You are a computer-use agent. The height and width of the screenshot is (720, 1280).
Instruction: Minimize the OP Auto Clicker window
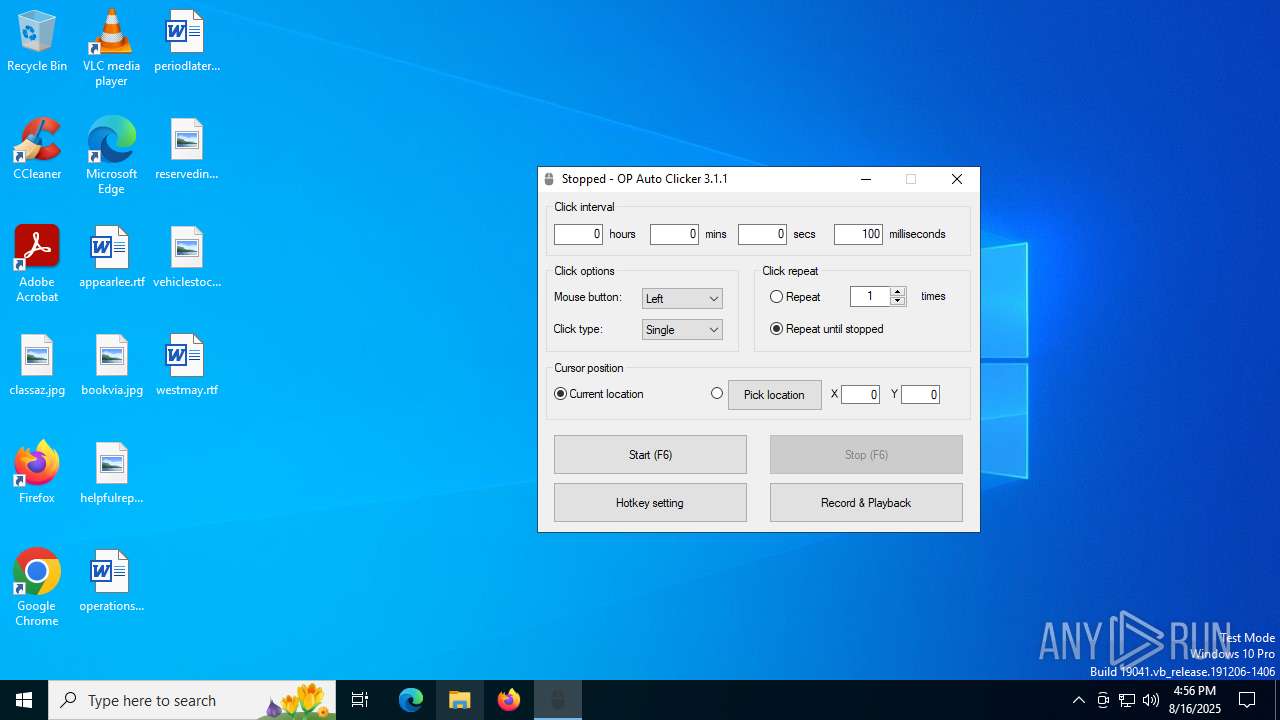pyautogui.click(x=866, y=179)
